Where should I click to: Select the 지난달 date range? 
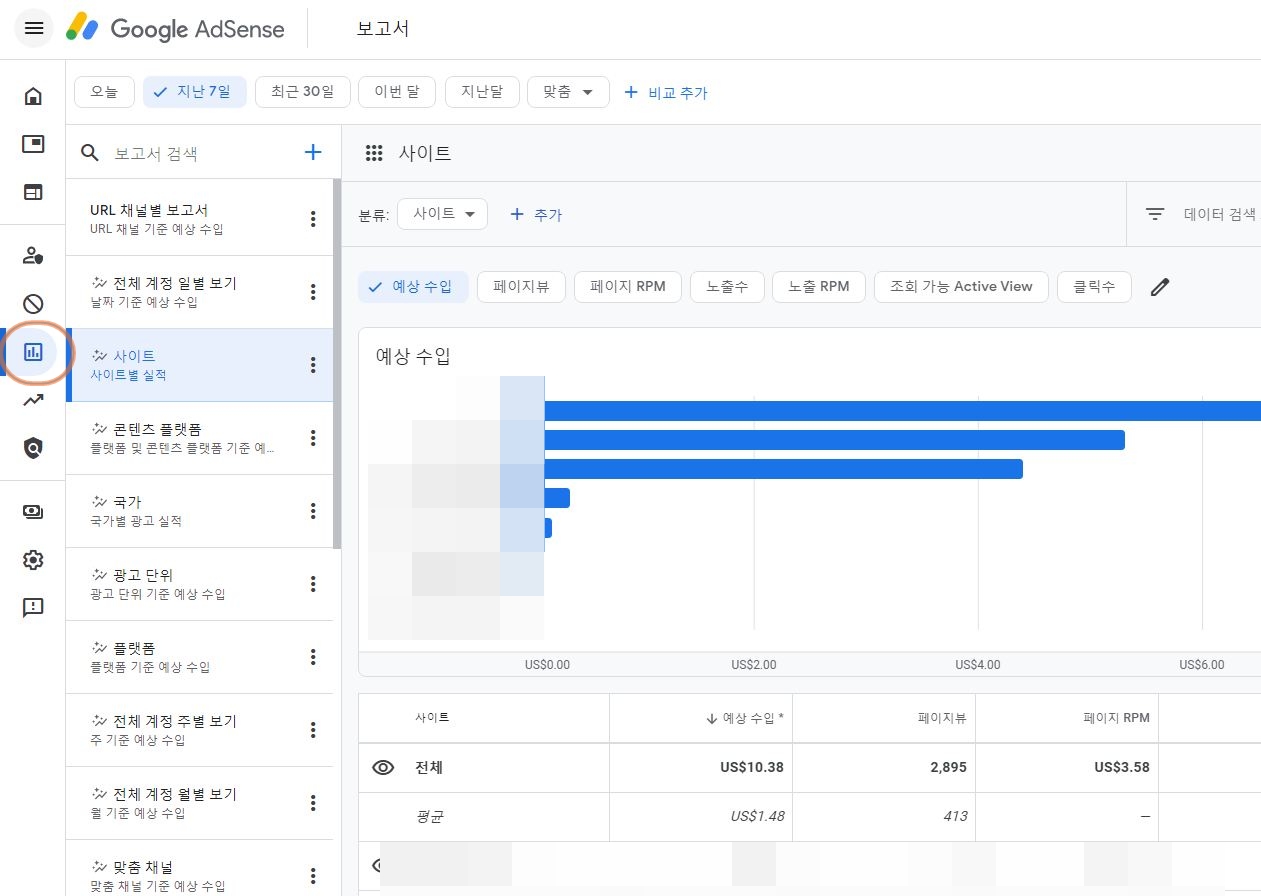(x=482, y=92)
